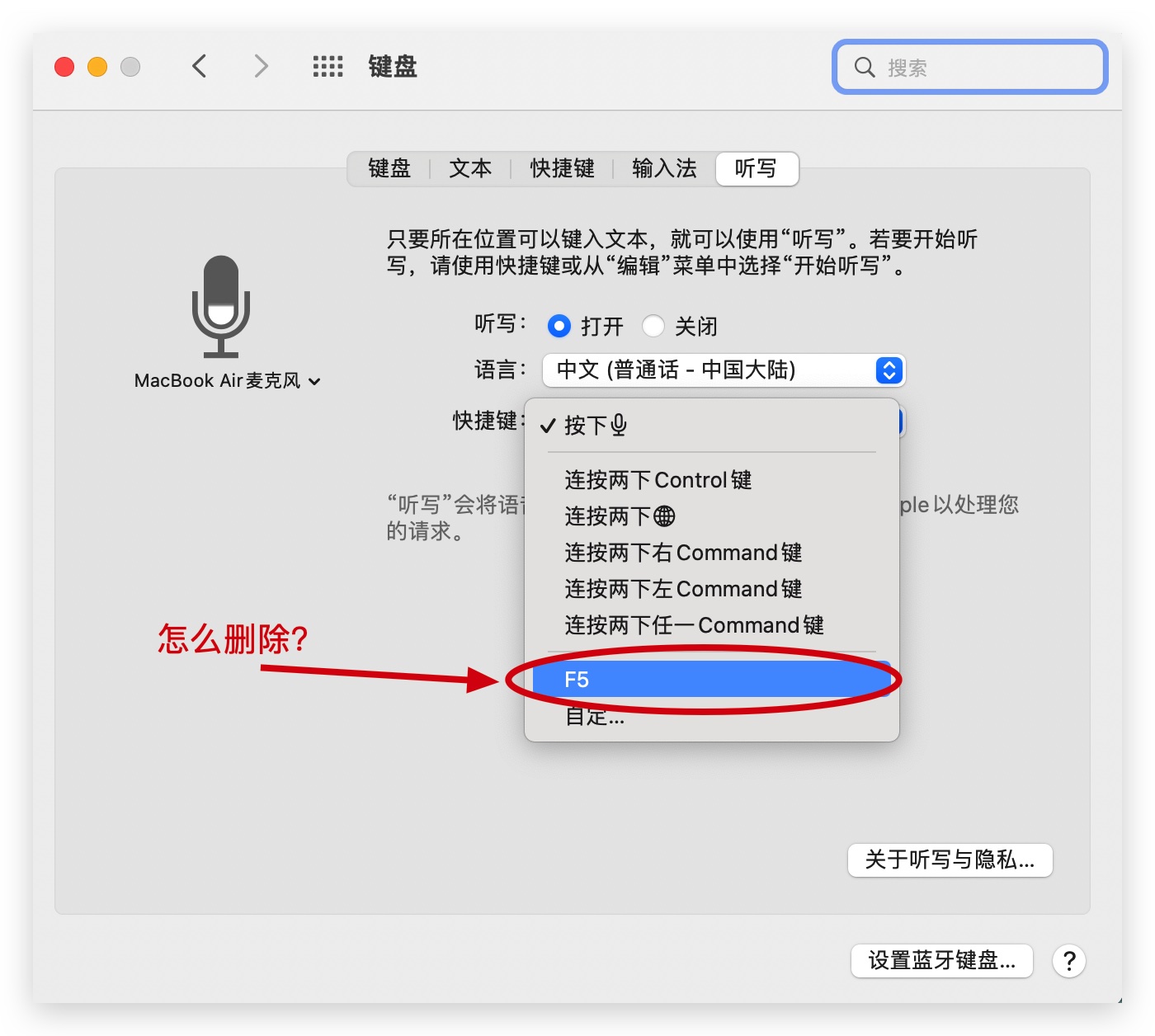Expand MacBook Air麦克风 source menu
The height and width of the screenshot is (1036, 1155).
(227, 381)
